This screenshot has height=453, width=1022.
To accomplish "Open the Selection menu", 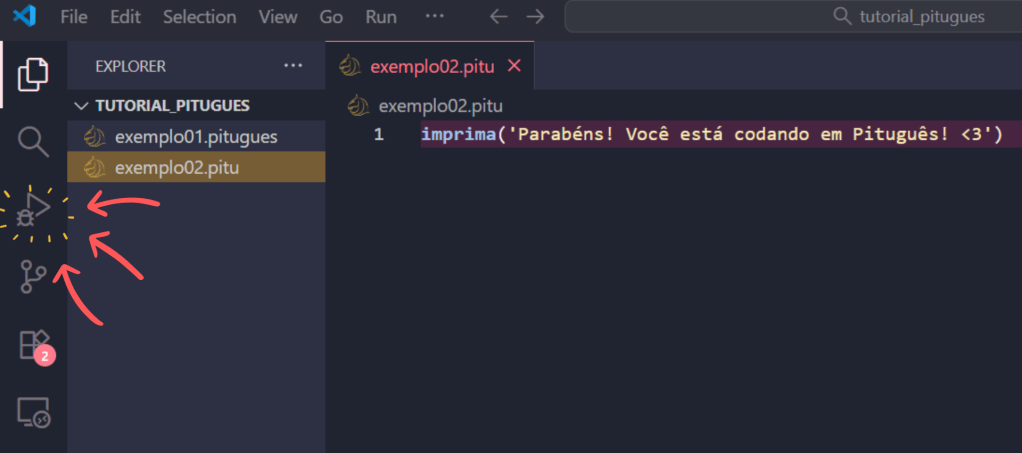I will 199,17.
